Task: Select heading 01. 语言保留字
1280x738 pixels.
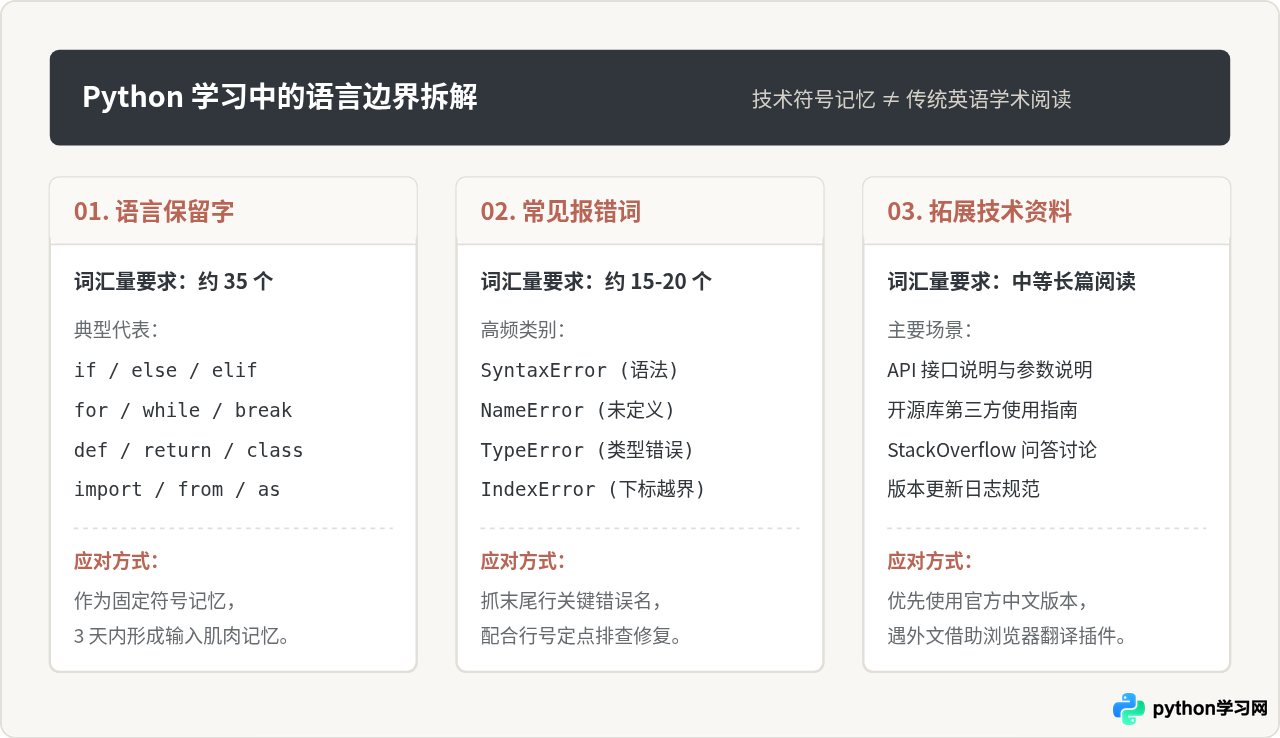Action: click(154, 211)
